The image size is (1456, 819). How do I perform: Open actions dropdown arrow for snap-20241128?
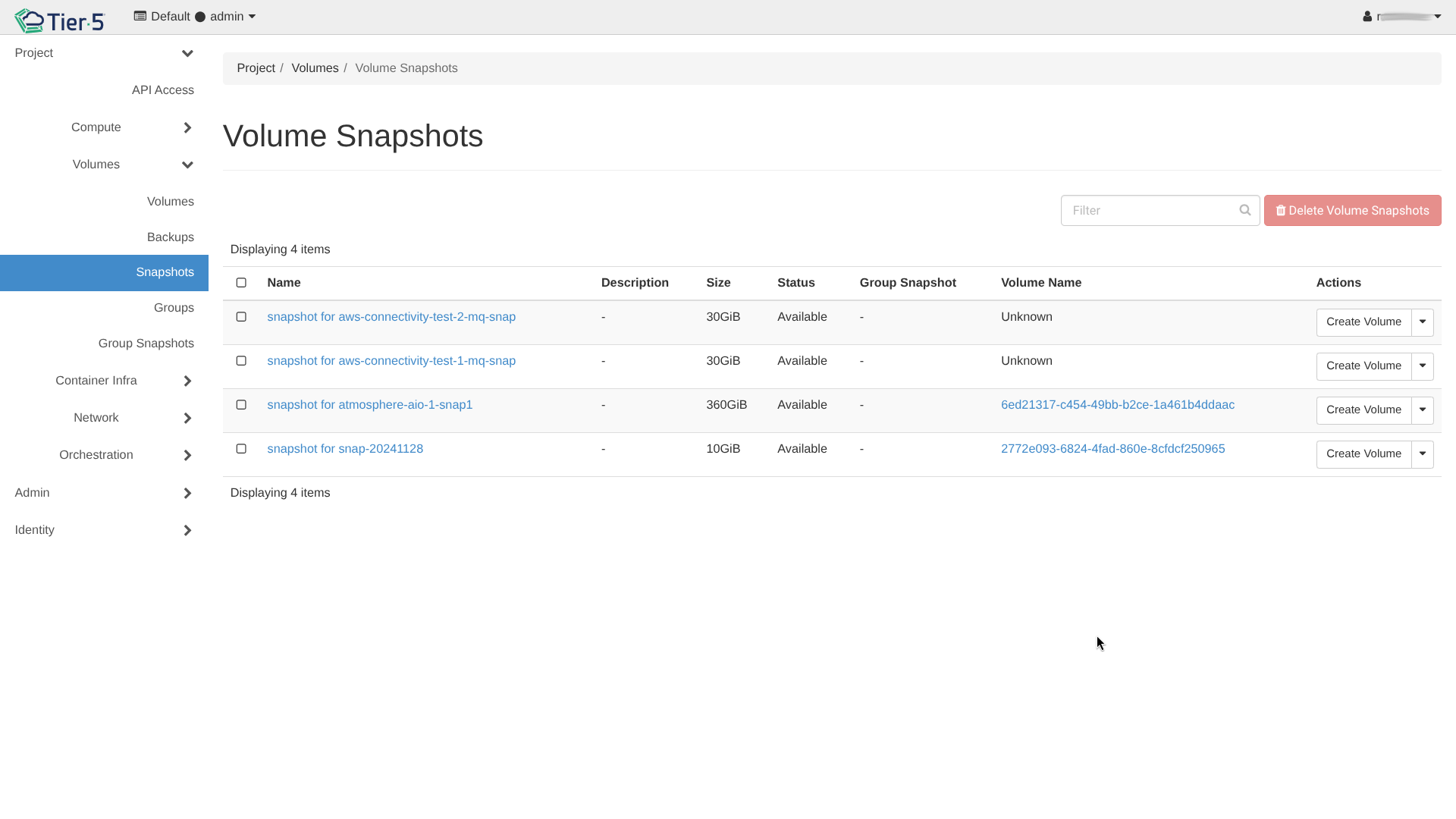click(1422, 454)
